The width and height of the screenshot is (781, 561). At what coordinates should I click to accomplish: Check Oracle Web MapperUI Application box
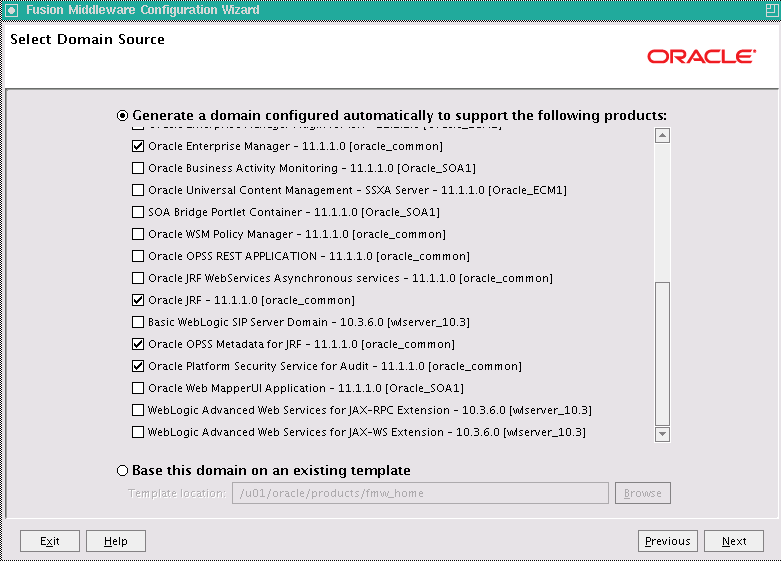click(x=138, y=388)
